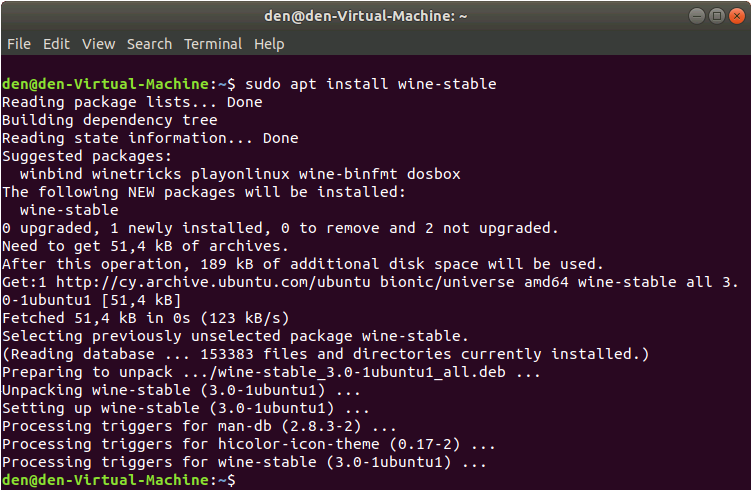Open the Search menu
Screen dimensions: 753x491
[149, 44]
